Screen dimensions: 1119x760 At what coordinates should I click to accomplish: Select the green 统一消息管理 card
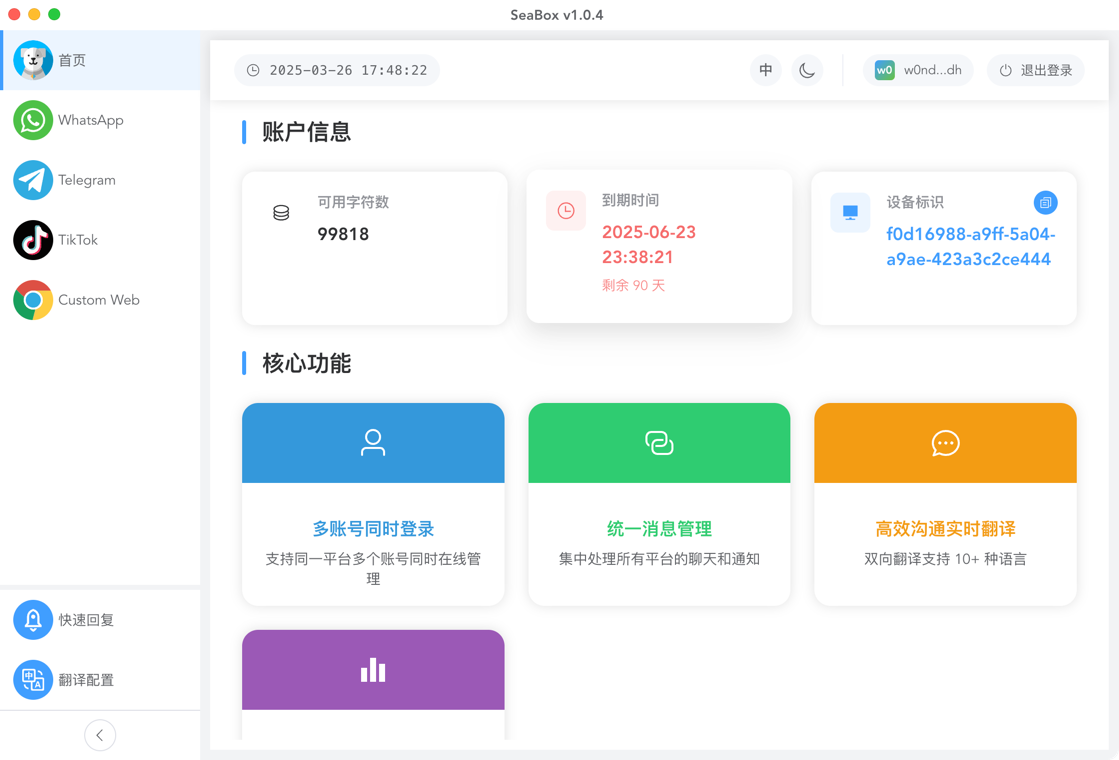coord(659,505)
